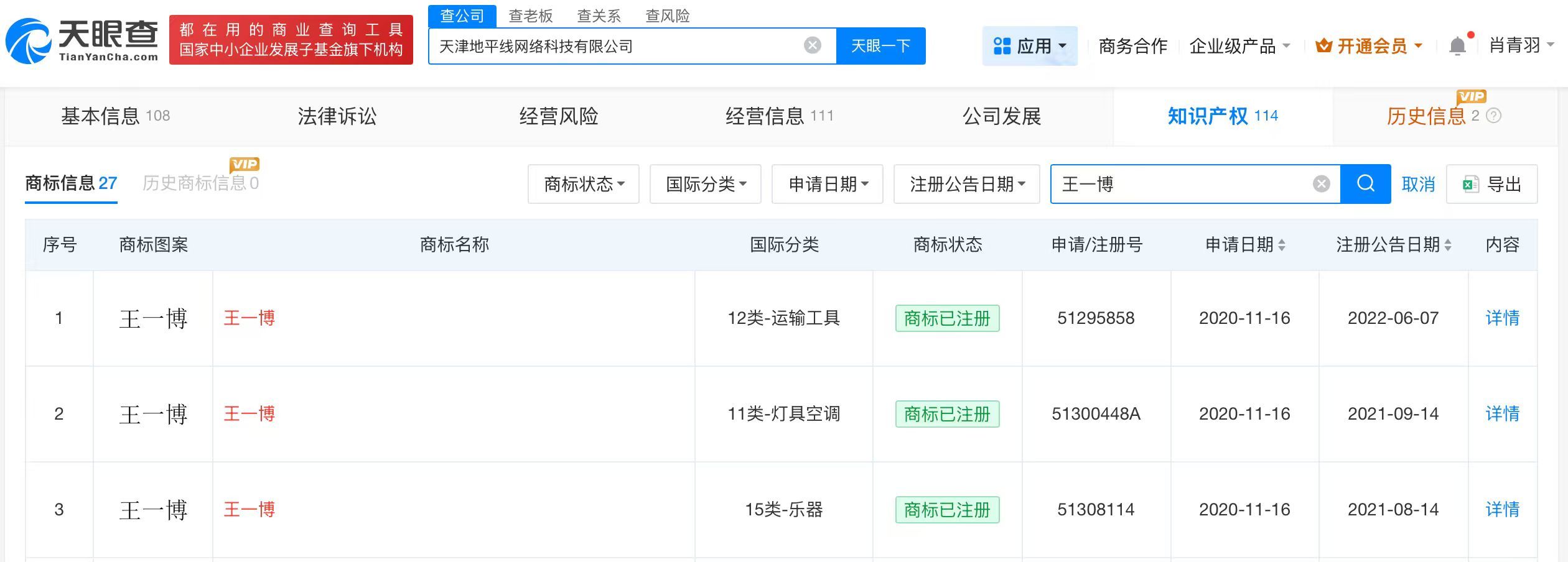
Task: Open 详情 for trademark 51295858
Action: tap(1503, 318)
